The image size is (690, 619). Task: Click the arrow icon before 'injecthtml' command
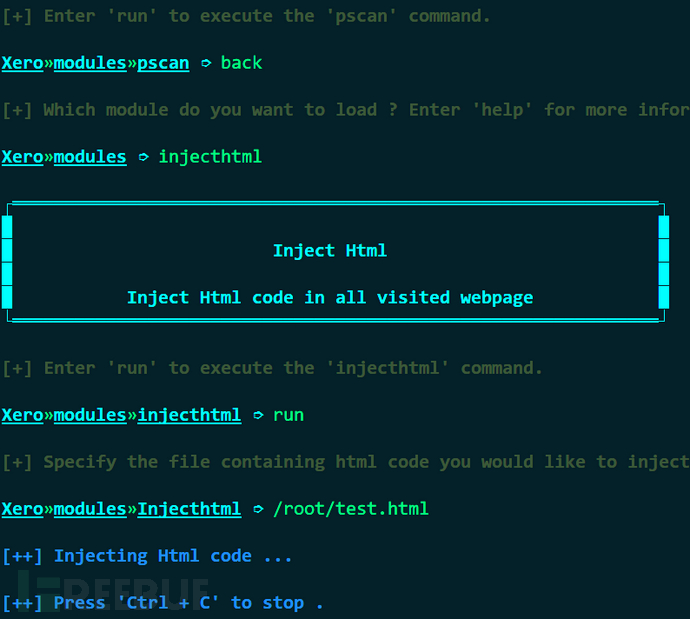tap(143, 157)
